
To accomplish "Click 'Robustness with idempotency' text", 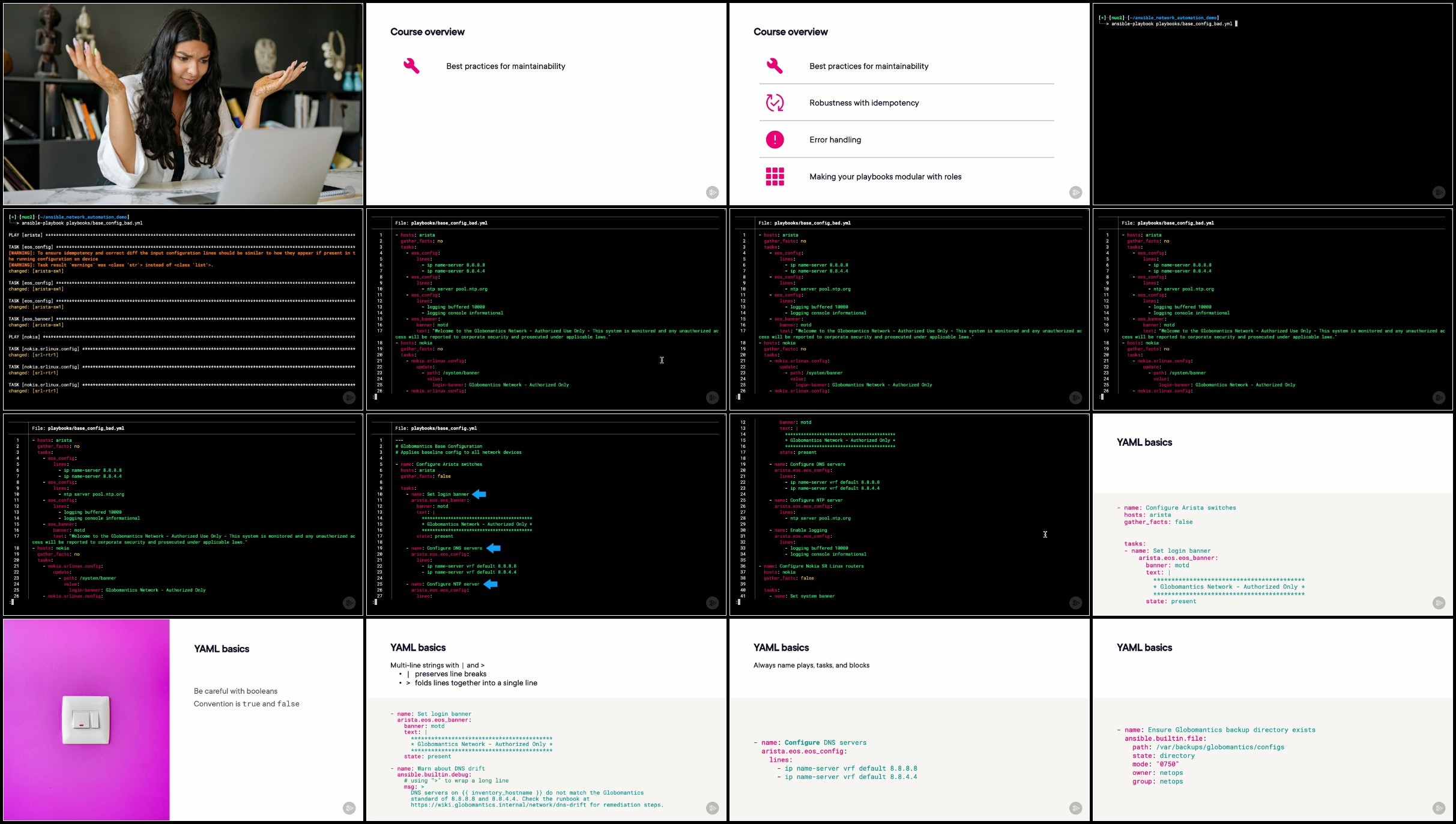I will pyautogui.click(x=864, y=103).
